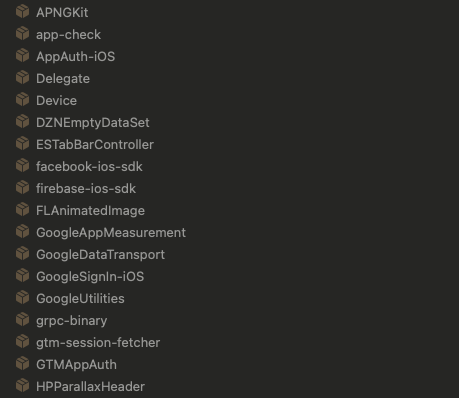459x398 pixels.
Task: Click the box icon next to DZNEmptyDataSet
Action: click(x=23, y=122)
